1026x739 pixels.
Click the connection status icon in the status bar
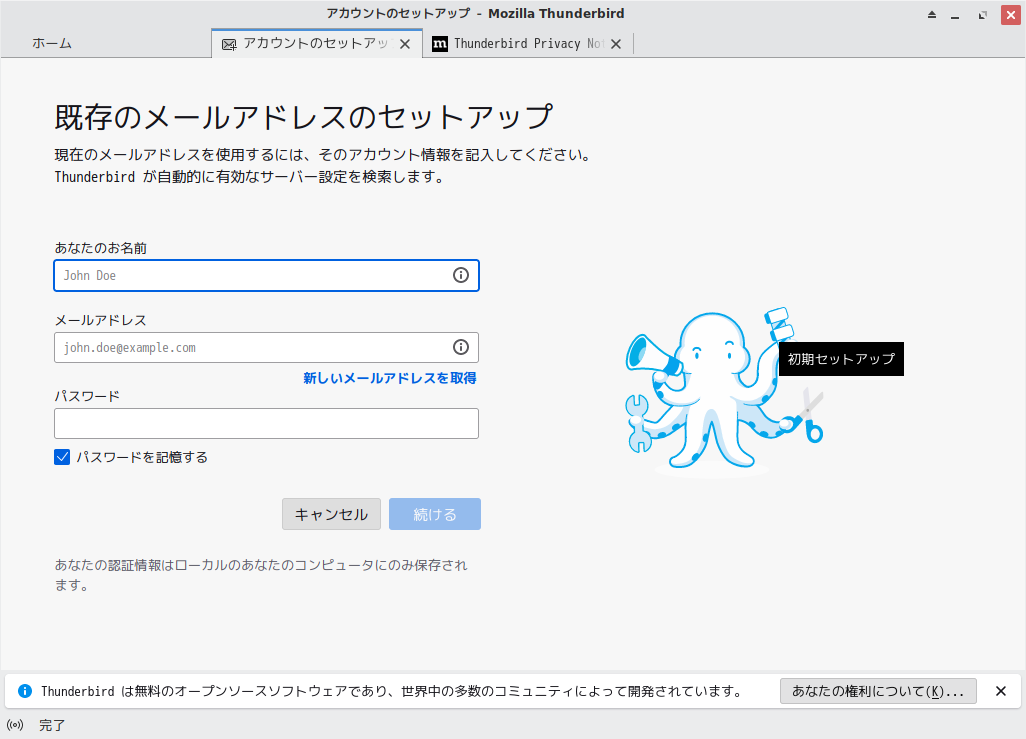click(x=15, y=725)
